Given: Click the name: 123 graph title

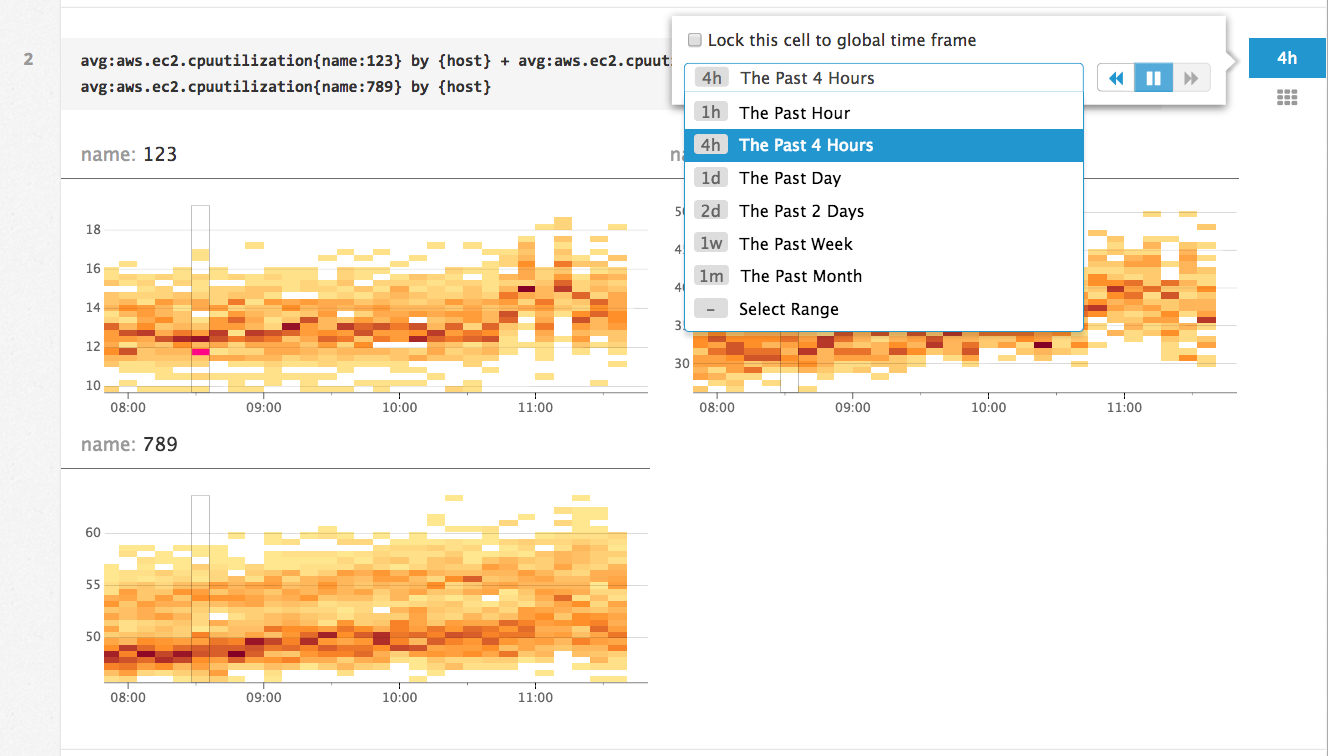Looking at the screenshot, I should 129,155.
